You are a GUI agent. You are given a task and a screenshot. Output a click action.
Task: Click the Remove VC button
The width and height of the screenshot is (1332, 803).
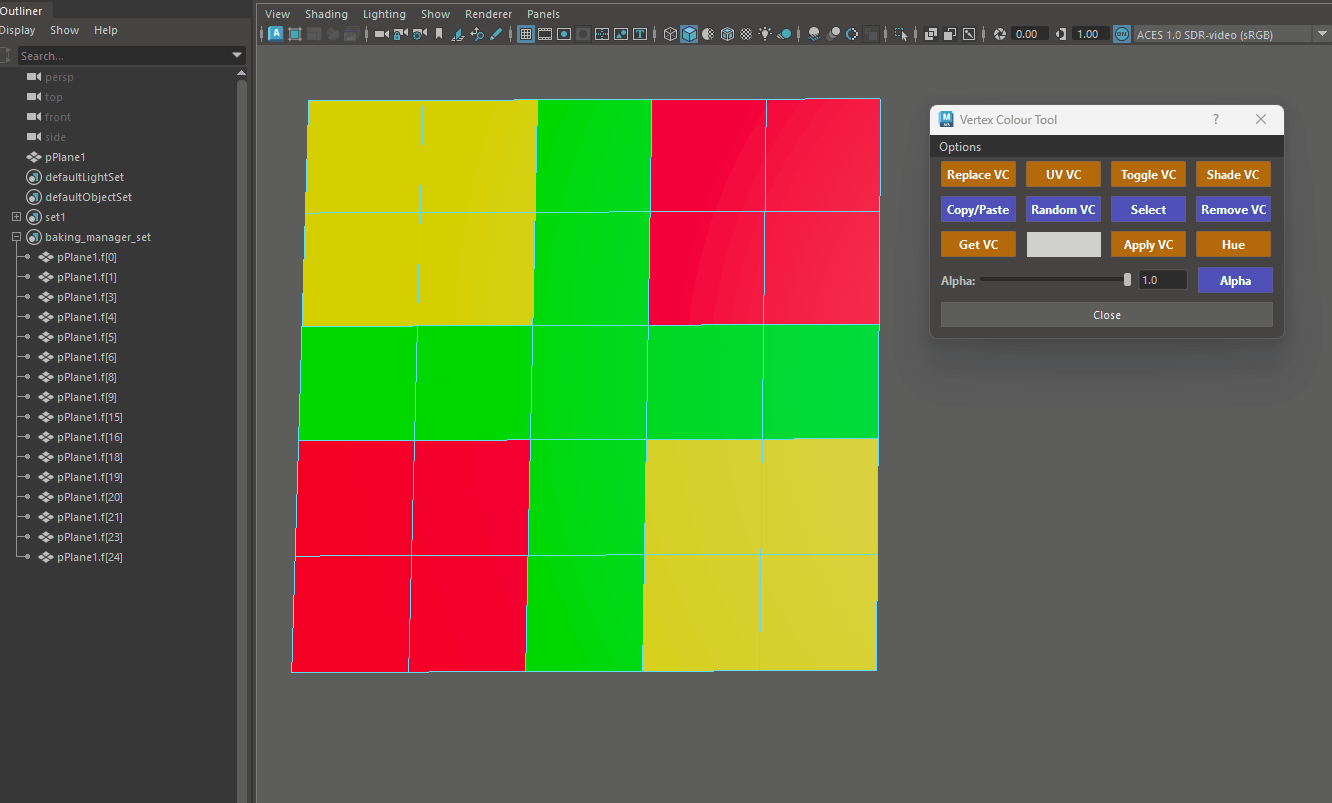pyautogui.click(x=1233, y=210)
